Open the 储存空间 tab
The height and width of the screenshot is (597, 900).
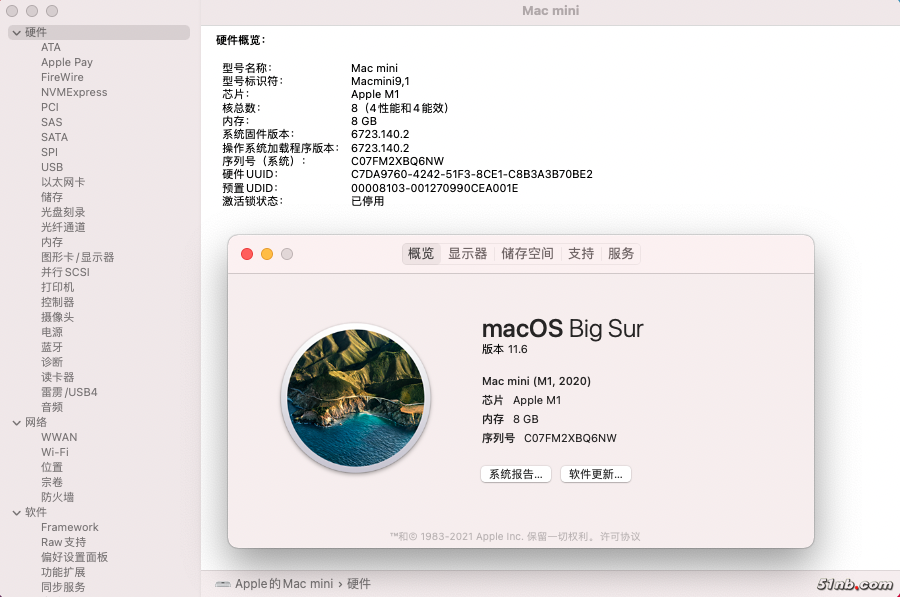pos(527,254)
